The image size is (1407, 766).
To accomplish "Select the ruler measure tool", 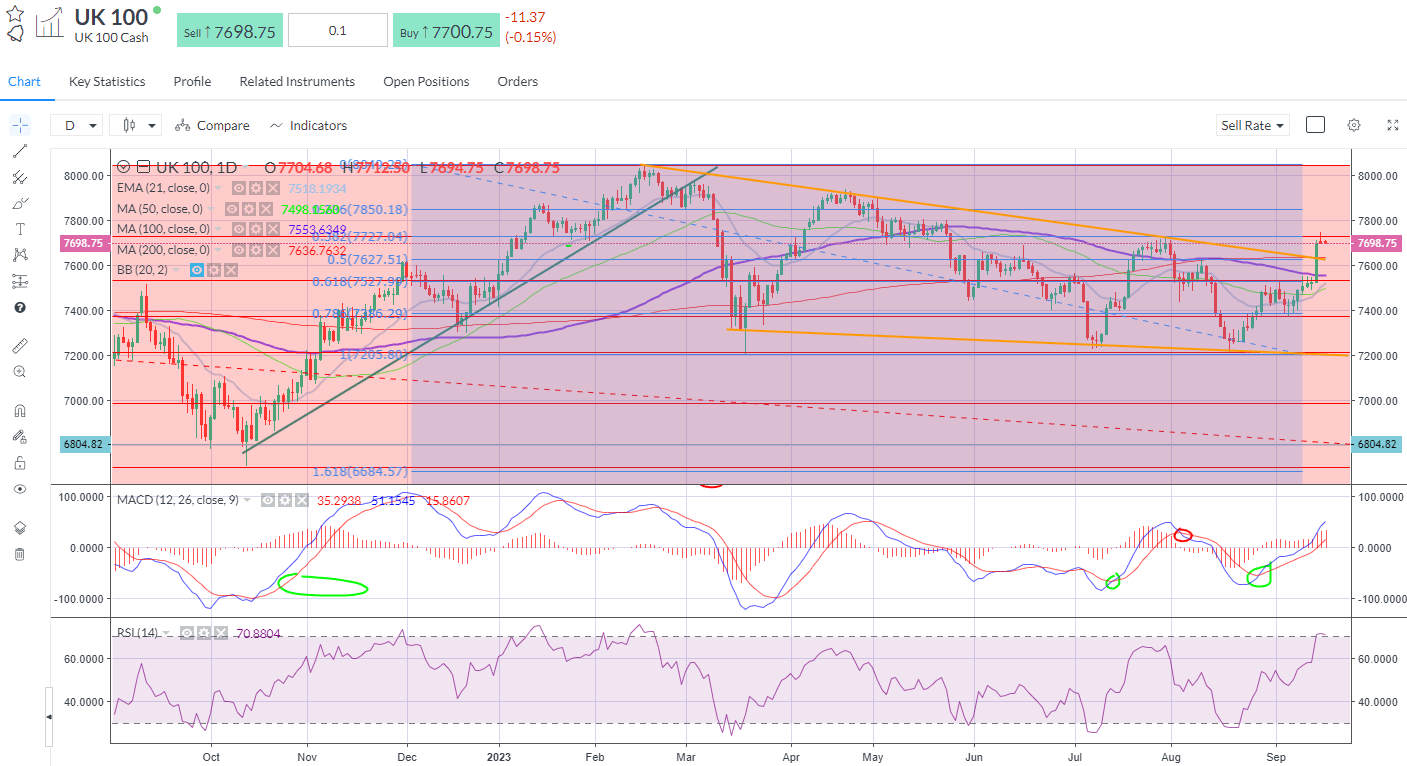I will [20, 345].
